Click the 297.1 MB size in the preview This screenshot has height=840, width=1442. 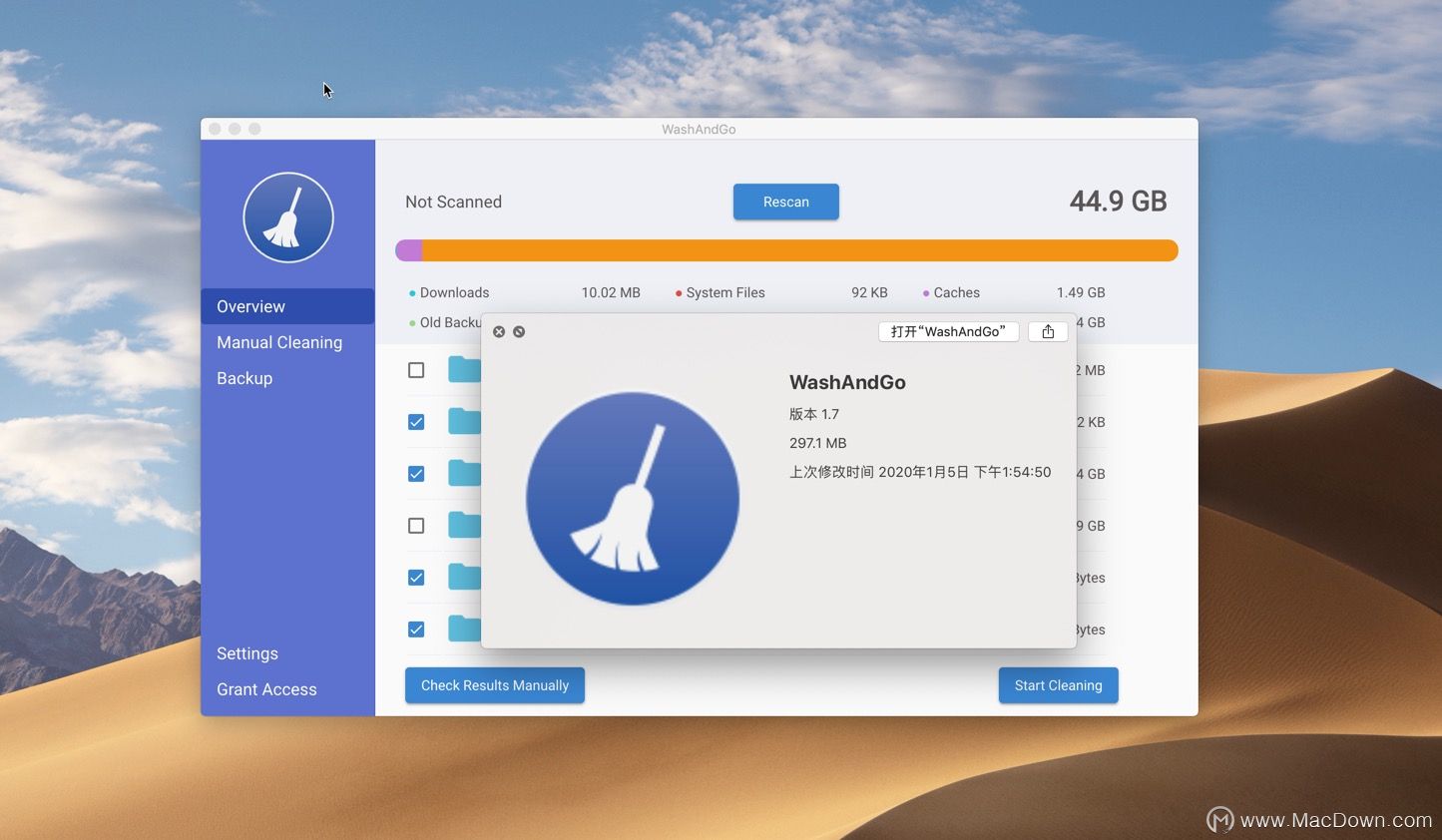[x=817, y=443]
